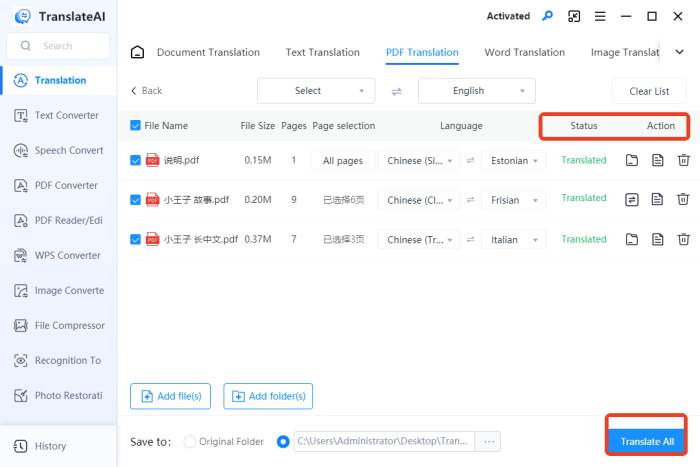Open WPS Converter in sidebar
700x467 pixels.
point(58,255)
